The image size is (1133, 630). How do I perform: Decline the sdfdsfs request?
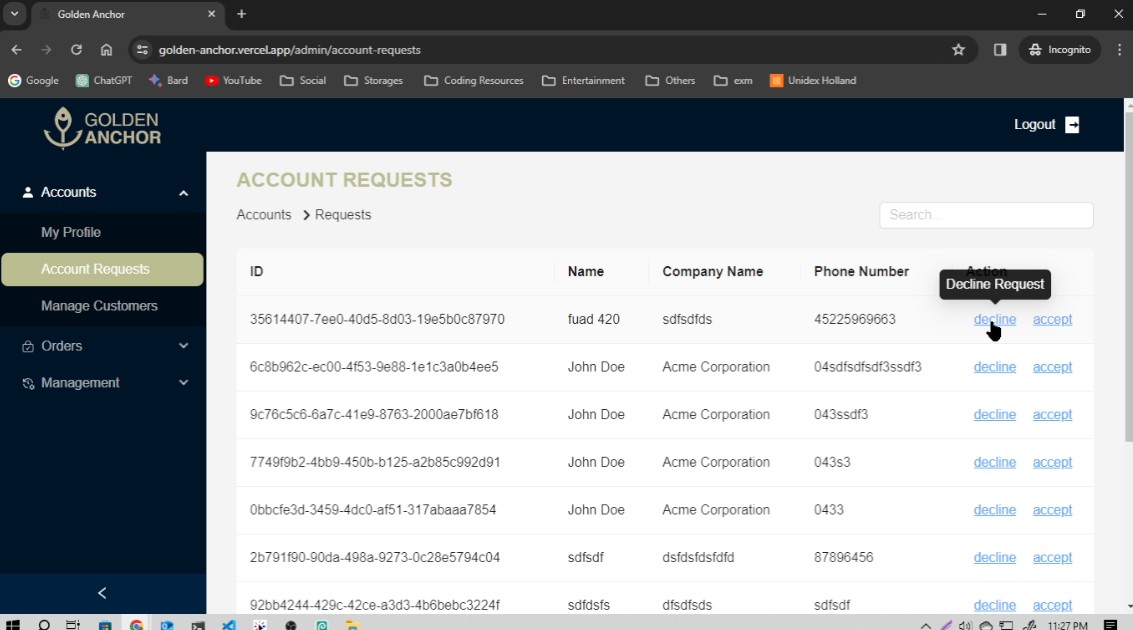coord(994,605)
